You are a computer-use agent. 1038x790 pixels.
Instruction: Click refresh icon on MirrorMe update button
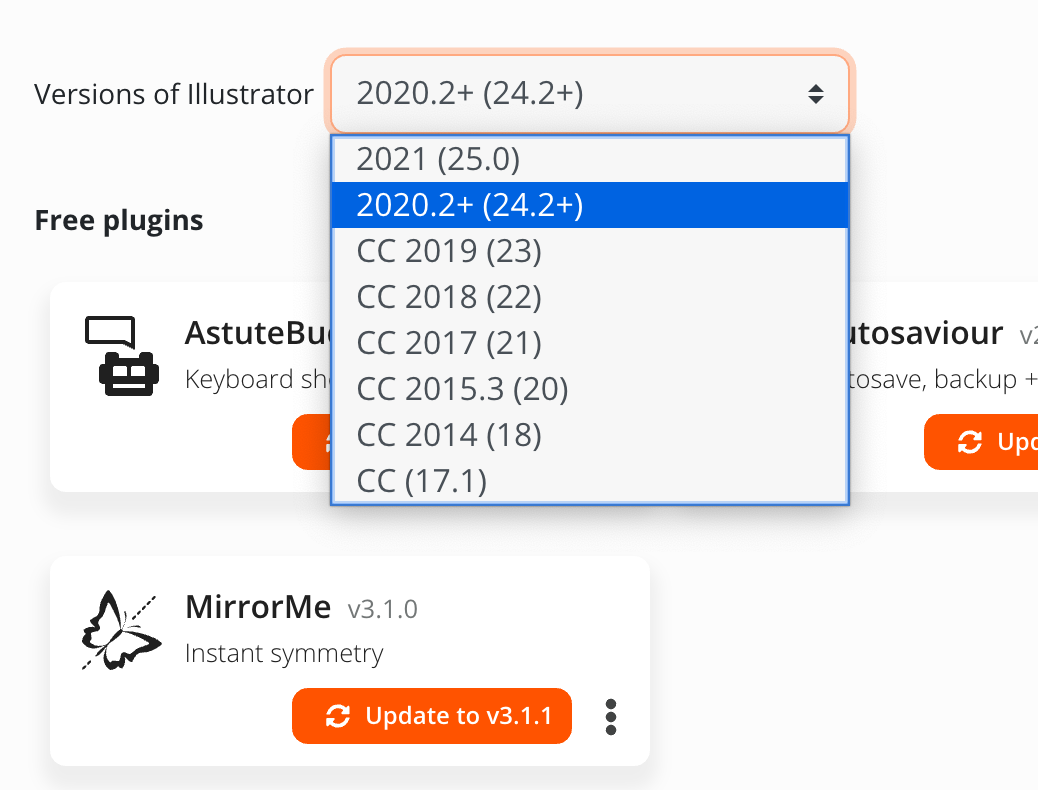338,716
